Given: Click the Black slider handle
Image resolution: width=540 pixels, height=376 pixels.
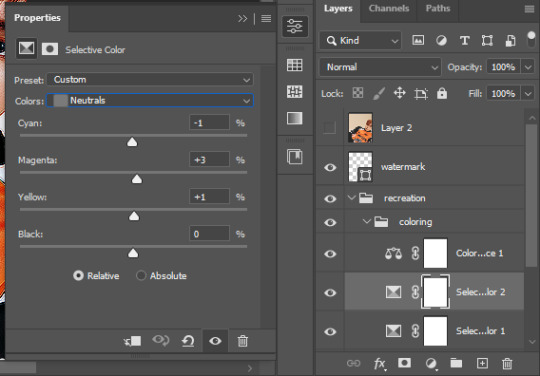Looking at the screenshot, I should click(x=133, y=253).
